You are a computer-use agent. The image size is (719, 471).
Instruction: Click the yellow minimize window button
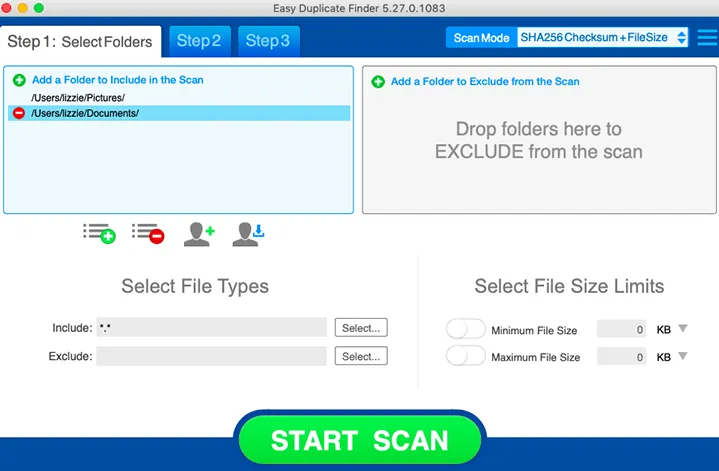[x=22, y=8]
